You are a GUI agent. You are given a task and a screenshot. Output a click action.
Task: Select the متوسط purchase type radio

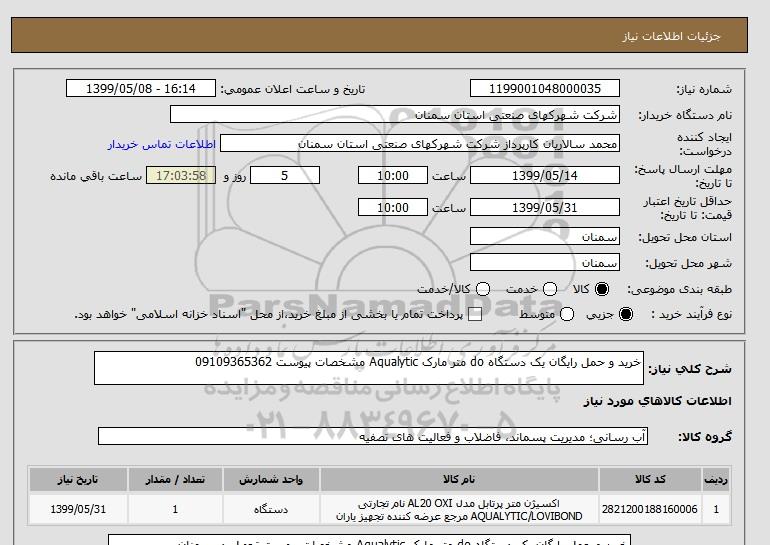567,314
